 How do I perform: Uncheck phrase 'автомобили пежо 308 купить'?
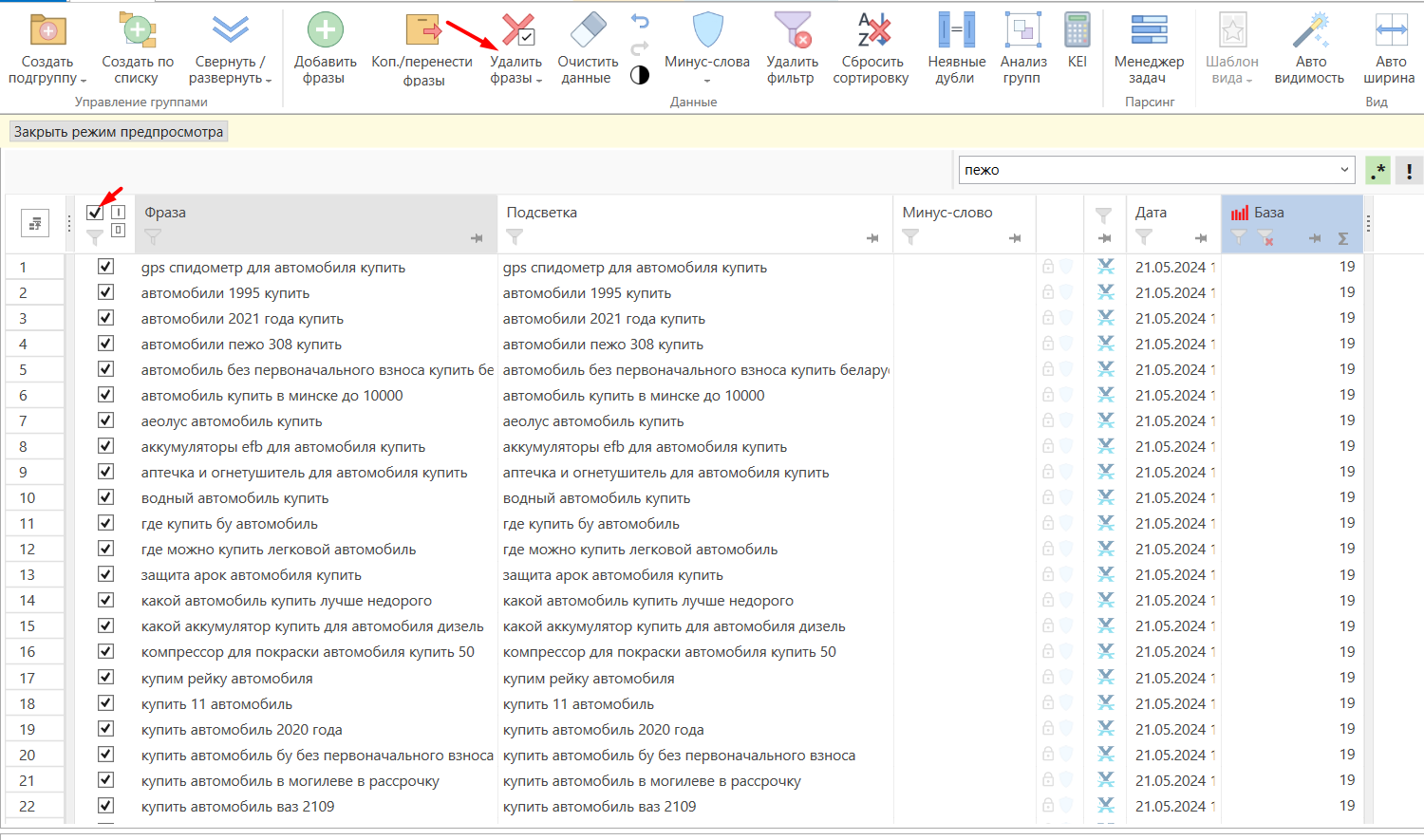coord(105,344)
